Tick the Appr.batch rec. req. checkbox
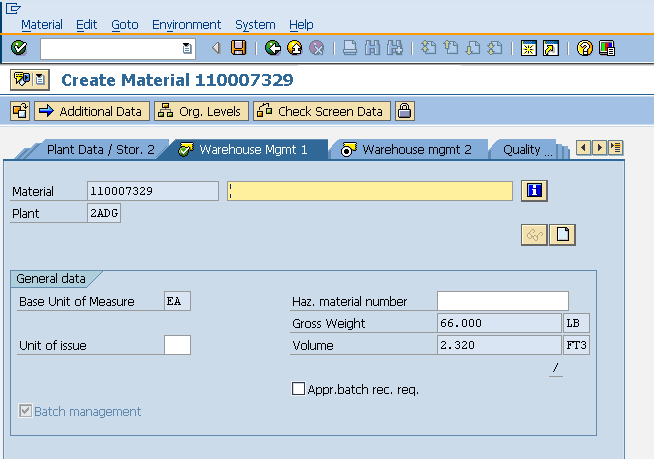 pos(298,388)
